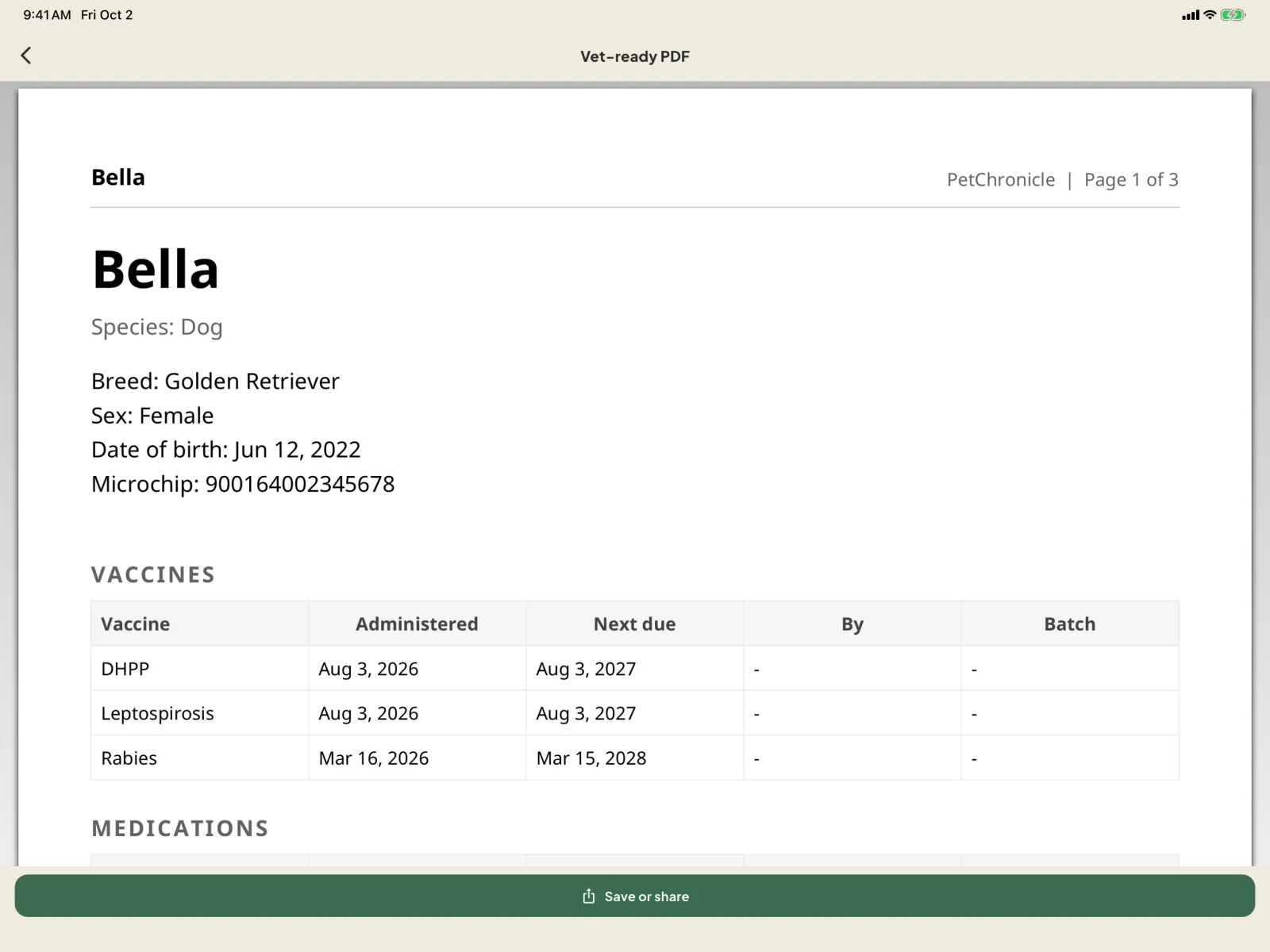Viewport: 1270px width, 952px height.
Task: Select the Sex: Female line
Action: [152, 416]
